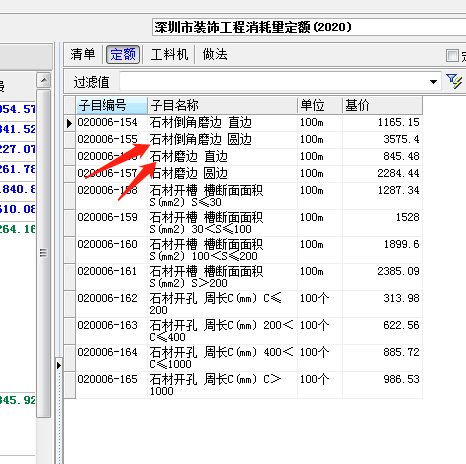Image resolution: width=466 pixels, height=464 pixels.
Task: Select 石材开孔 C>1000 item
Action: [222, 385]
